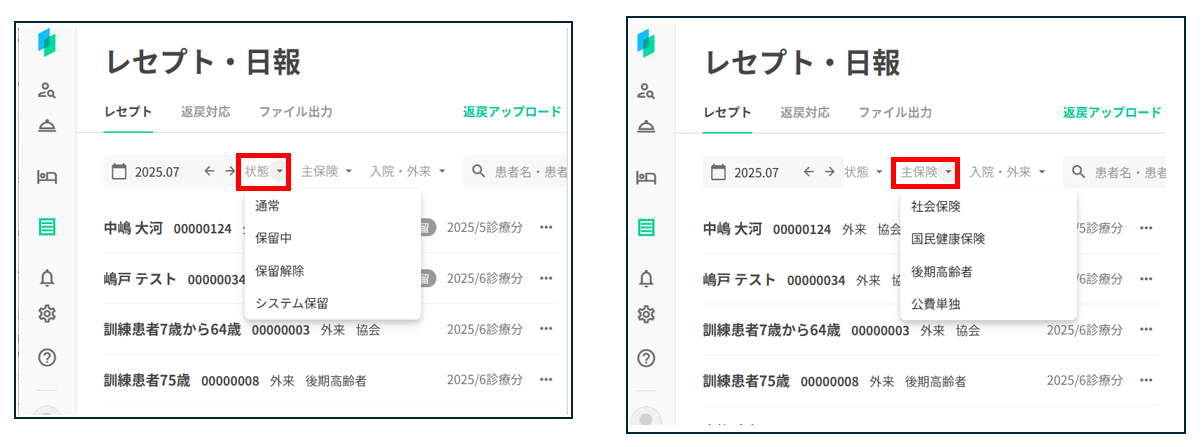
Task: Open help question mark in right screenshot
Action: coord(646,358)
